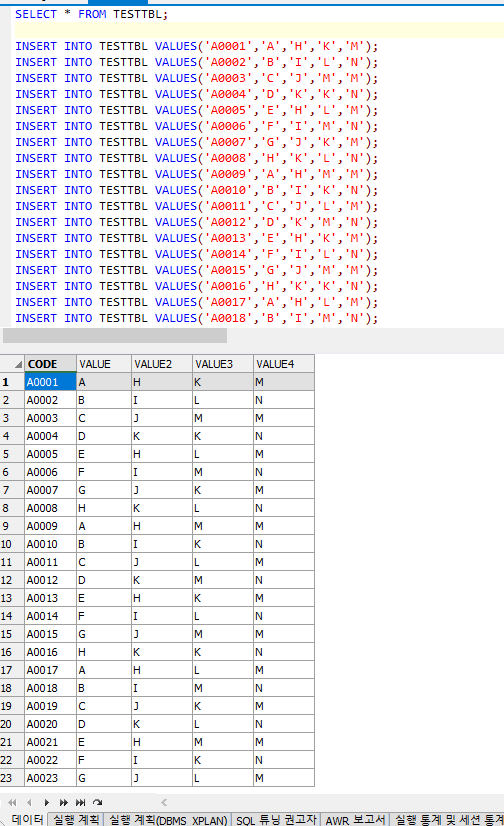Jump to next page of records

coord(63,802)
